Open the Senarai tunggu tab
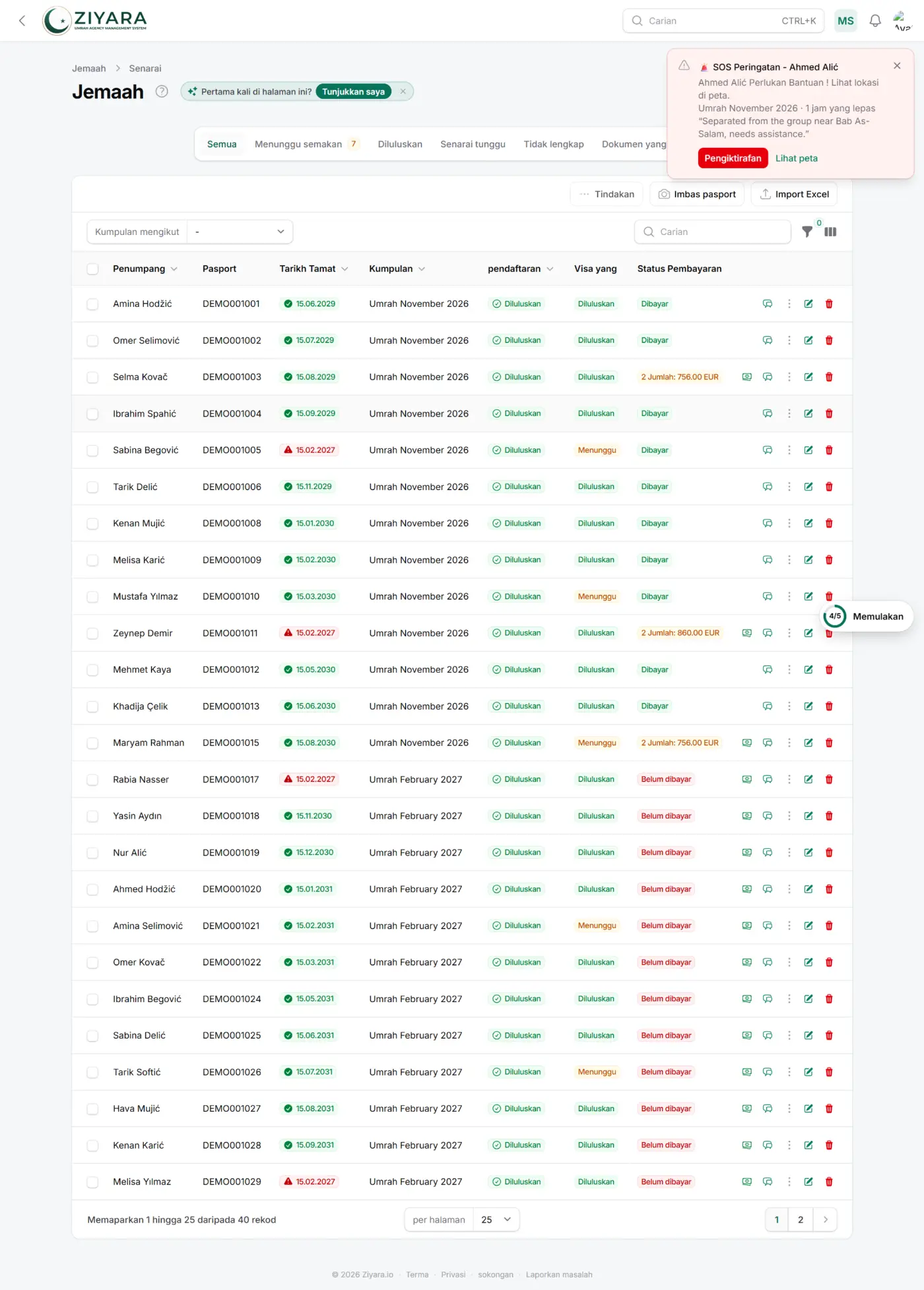This screenshot has width=924, height=1290. click(473, 144)
